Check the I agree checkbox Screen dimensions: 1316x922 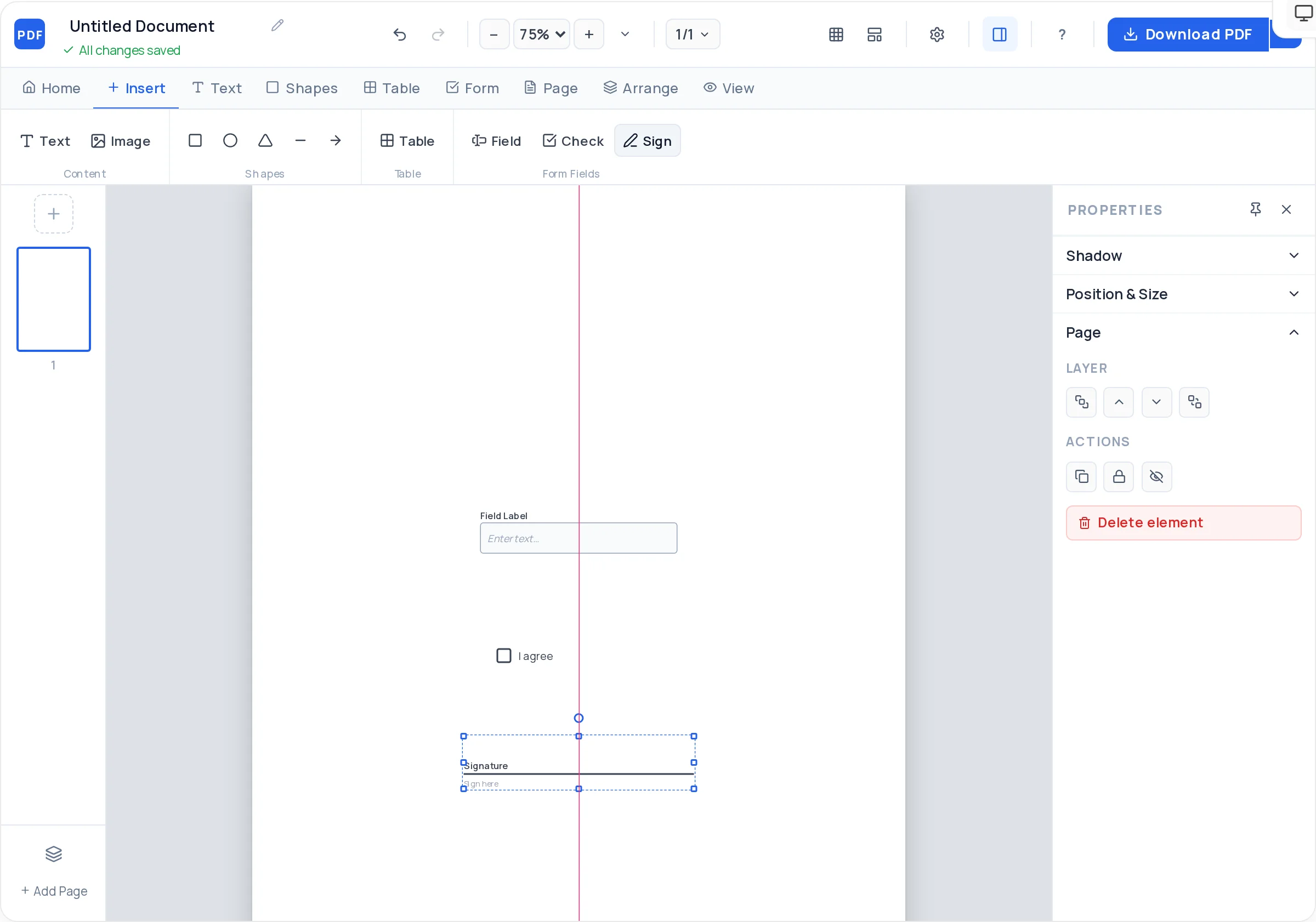click(x=503, y=656)
